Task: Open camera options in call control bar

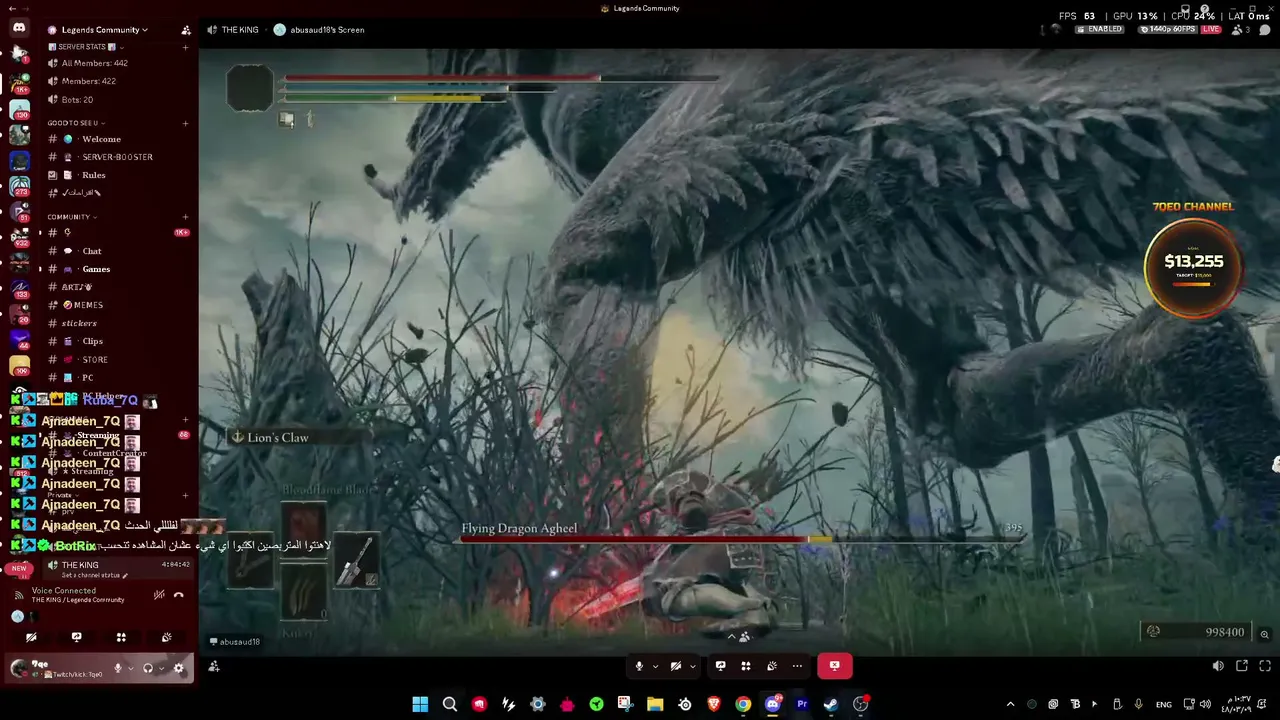Action: point(693,666)
